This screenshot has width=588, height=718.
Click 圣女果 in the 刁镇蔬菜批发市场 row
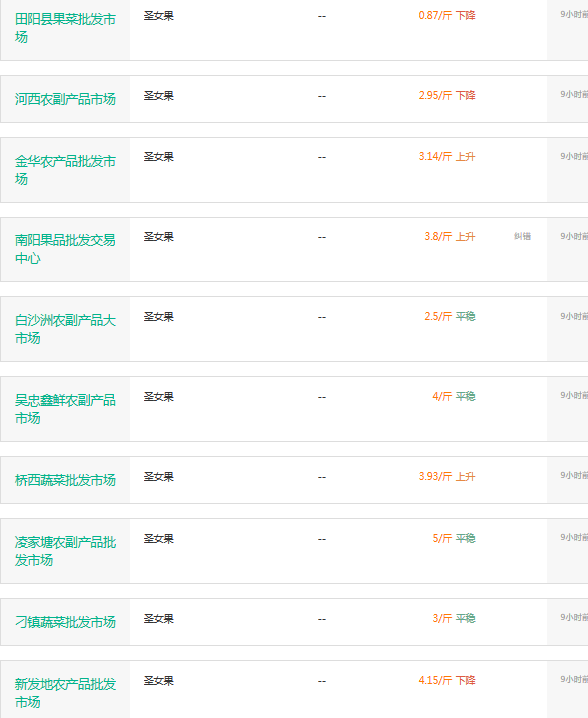[159, 619]
